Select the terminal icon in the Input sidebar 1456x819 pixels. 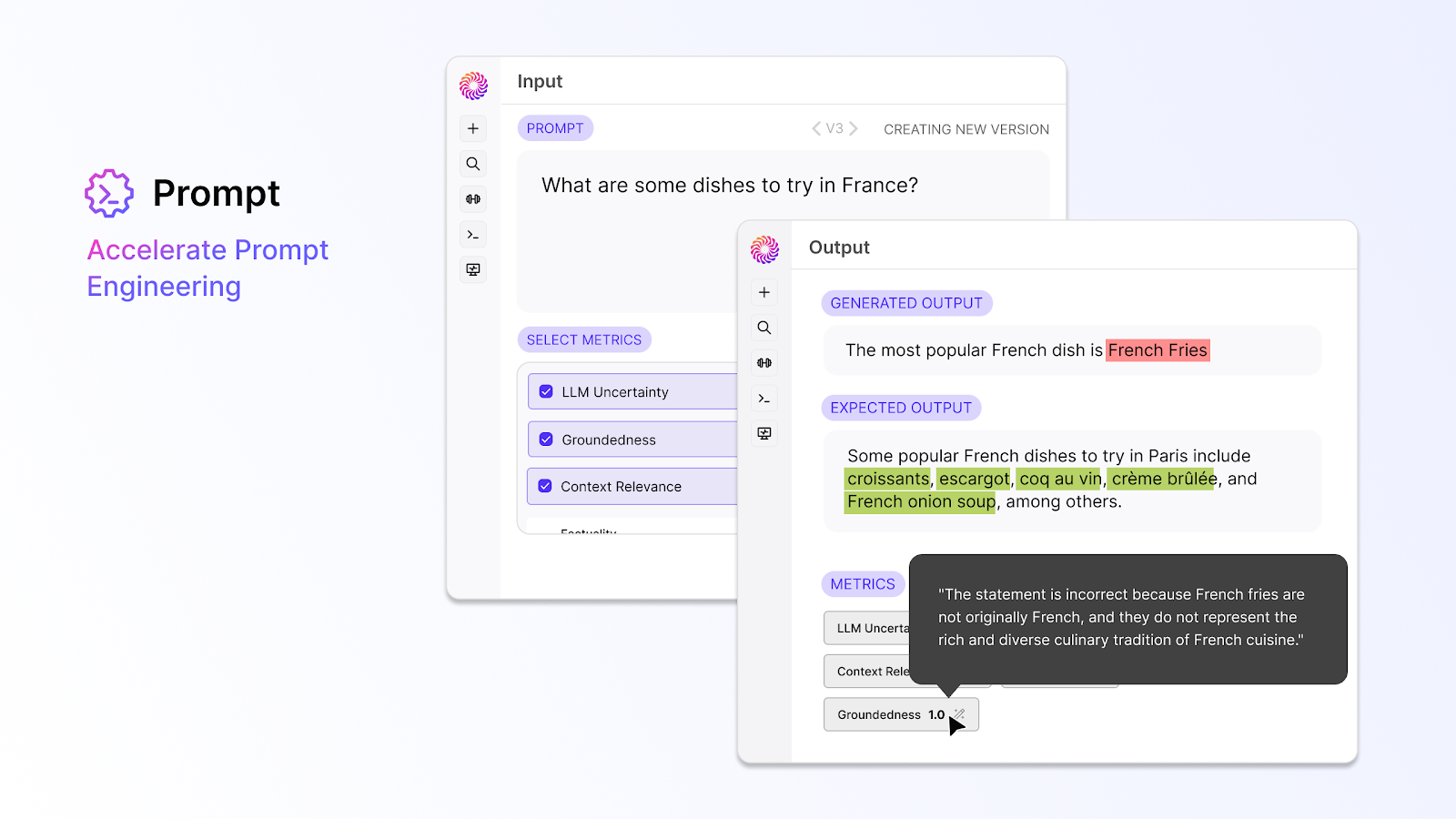(472, 234)
